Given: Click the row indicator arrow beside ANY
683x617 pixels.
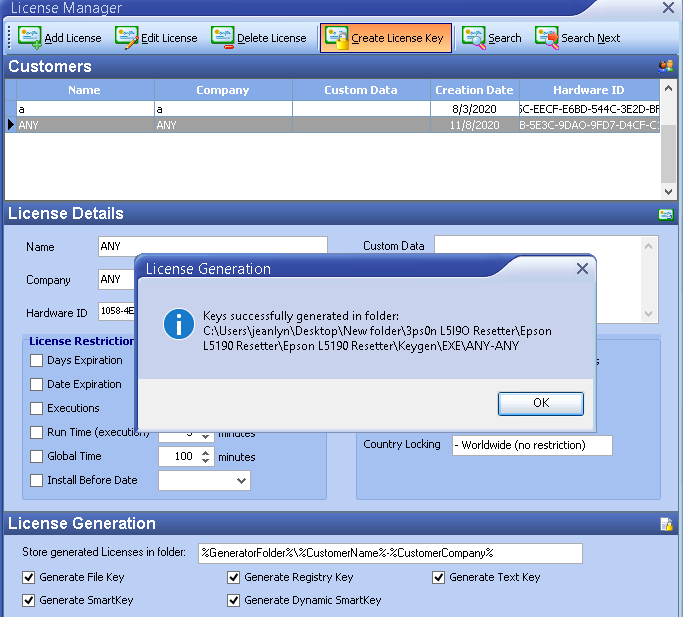Looking at the screenshot, I should click(11, 125).
